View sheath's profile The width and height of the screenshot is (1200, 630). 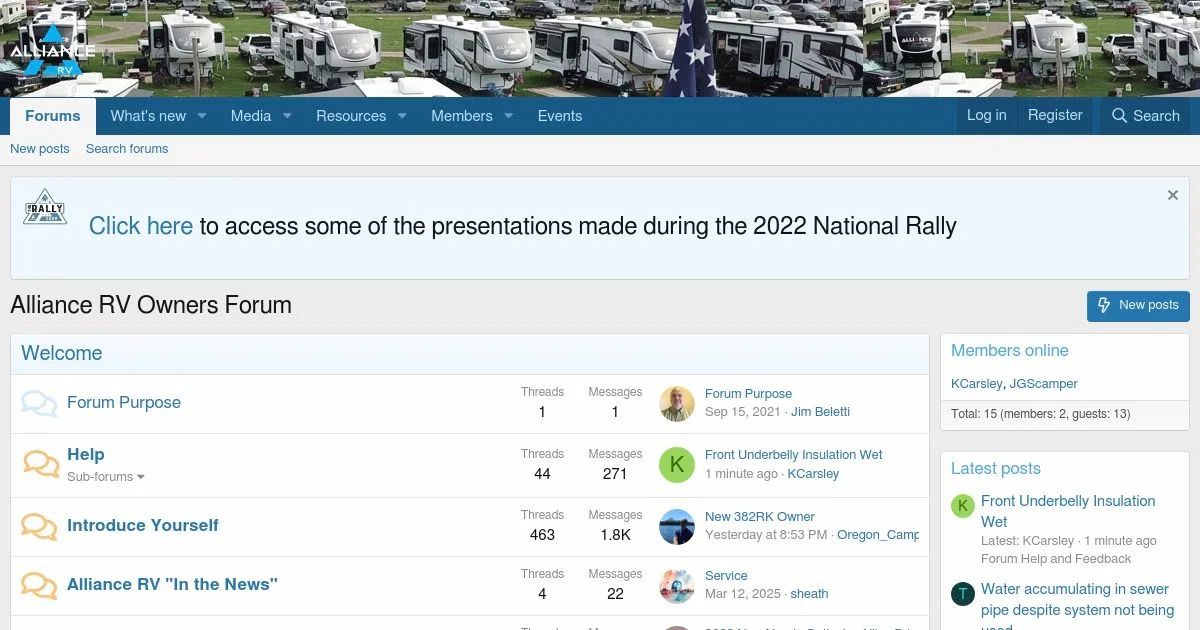809,594
